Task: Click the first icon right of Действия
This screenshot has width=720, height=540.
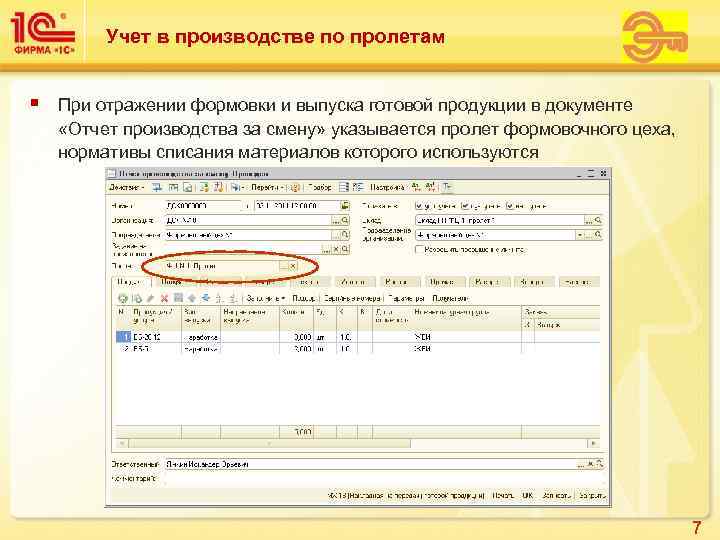Action: (x=158, y=187)
